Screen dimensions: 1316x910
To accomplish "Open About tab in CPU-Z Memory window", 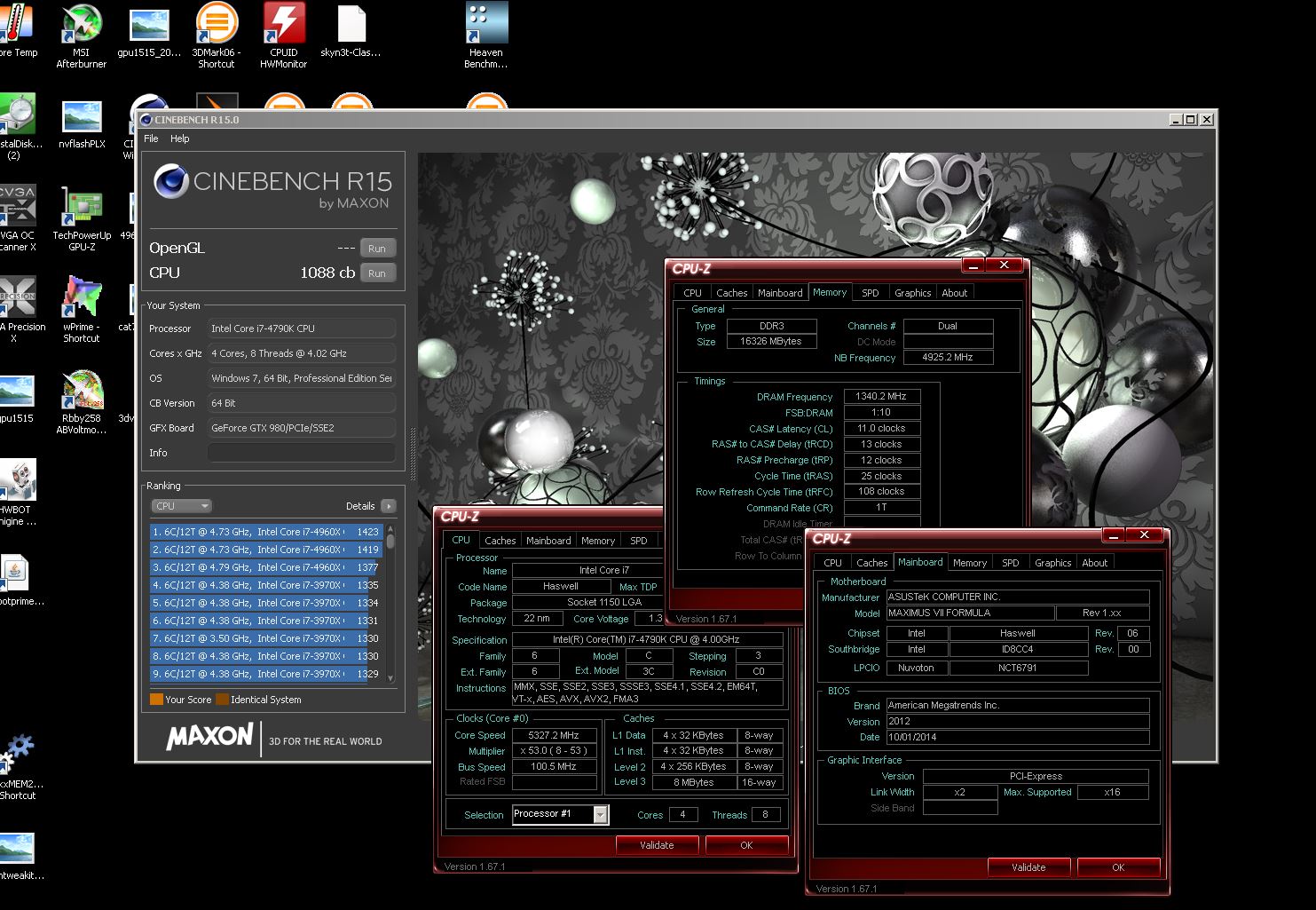I will pos(954,293).
